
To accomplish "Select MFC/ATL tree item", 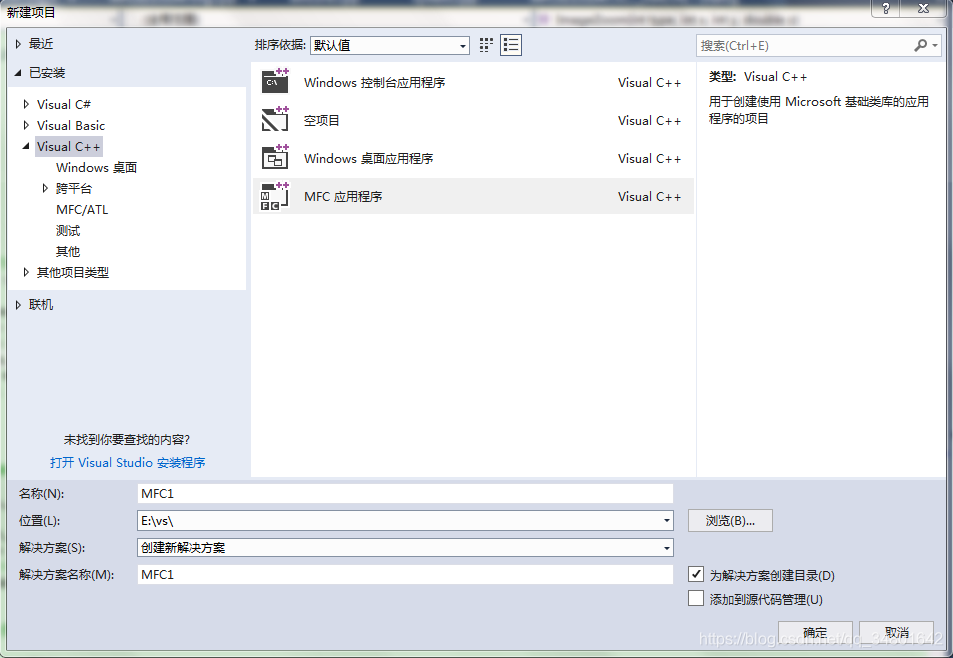I will pos(82,210).
